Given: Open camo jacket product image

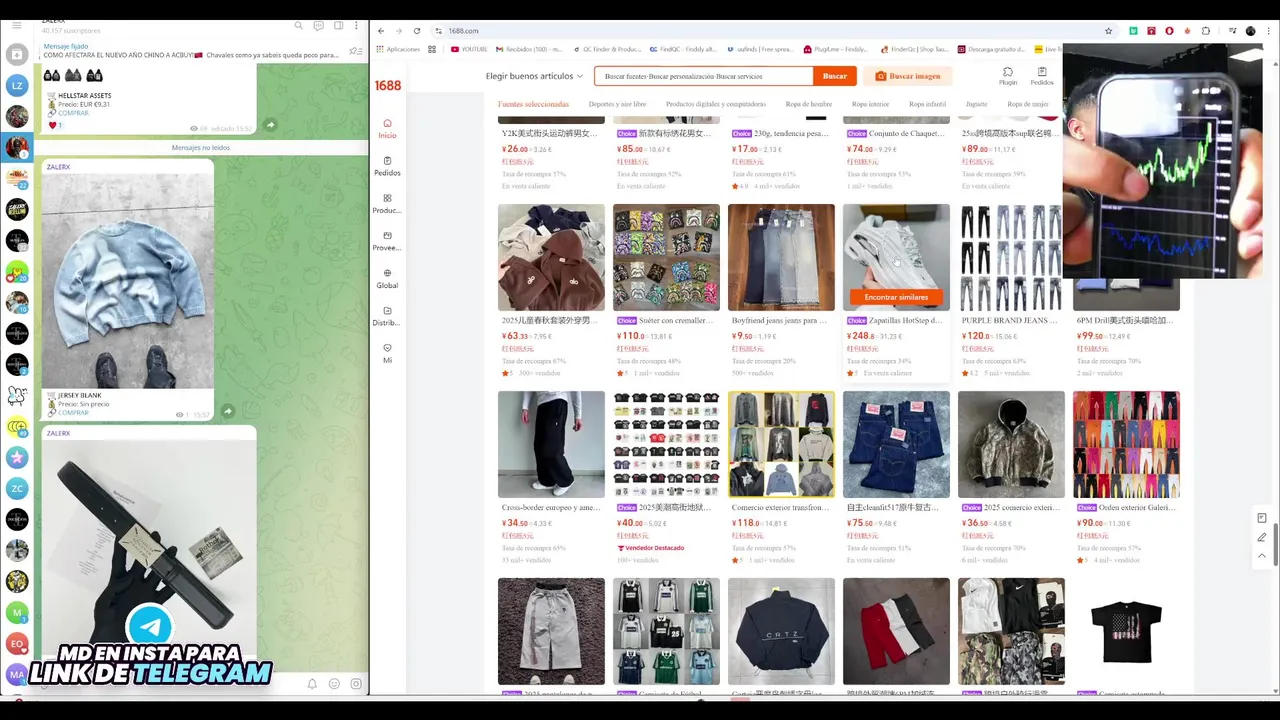Looking at the screenshot, I should coord(1011,444).
